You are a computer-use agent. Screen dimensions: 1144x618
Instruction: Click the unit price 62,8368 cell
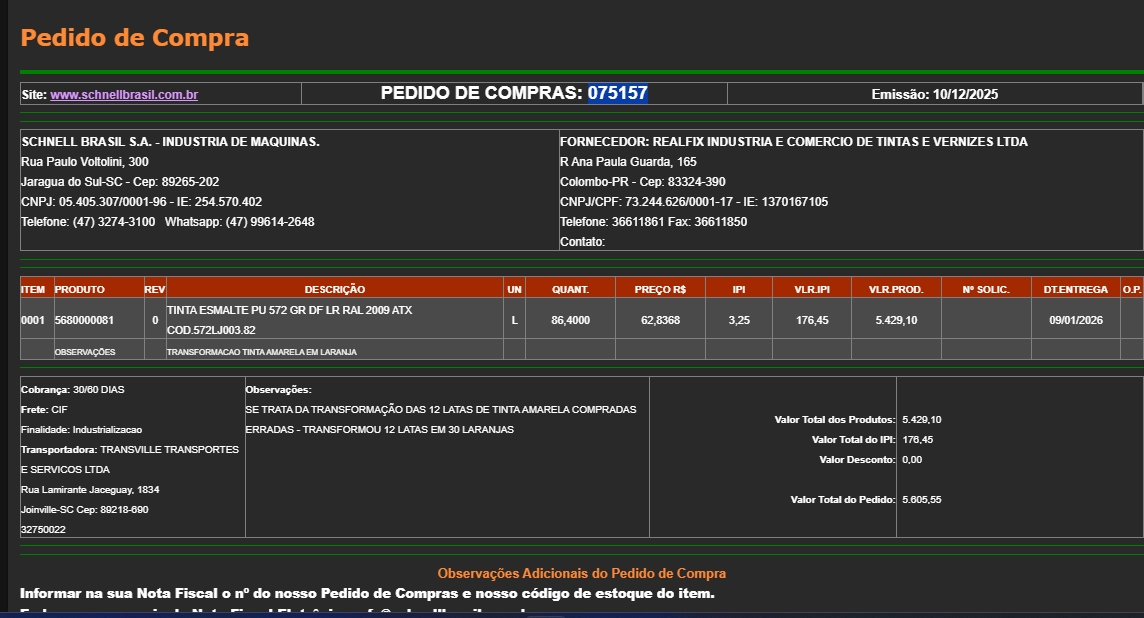(x=660, y=320)
